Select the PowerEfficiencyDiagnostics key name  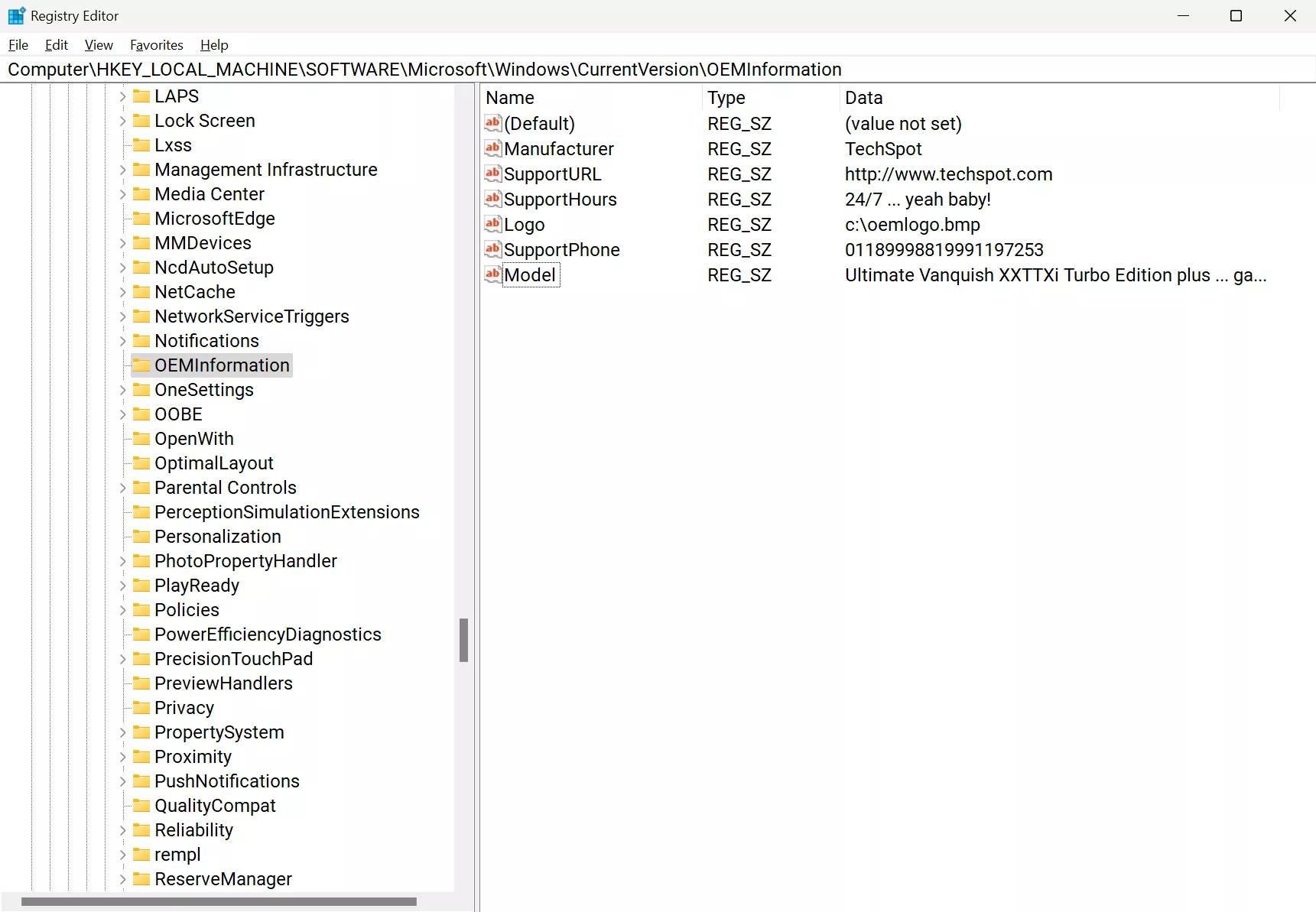pos(268,635)
